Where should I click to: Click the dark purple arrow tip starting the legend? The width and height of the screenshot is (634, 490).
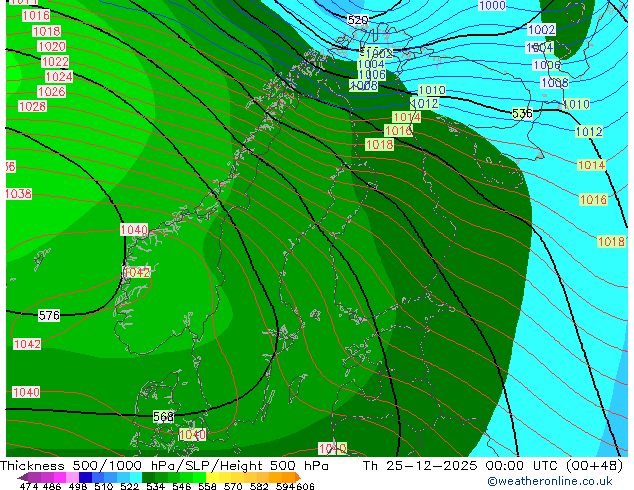point(22,477)
